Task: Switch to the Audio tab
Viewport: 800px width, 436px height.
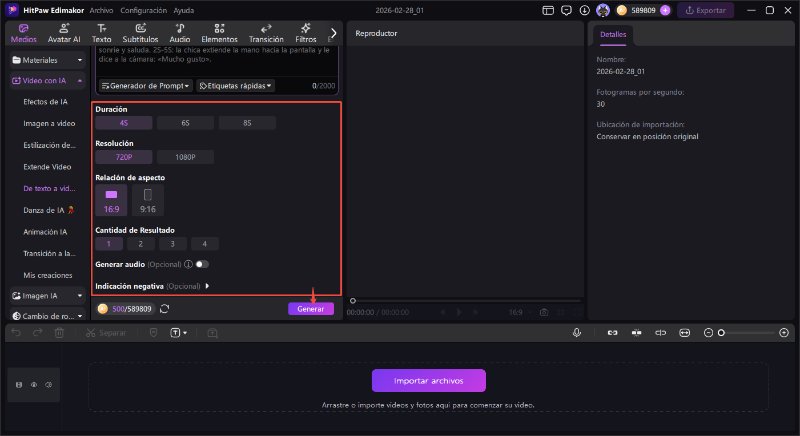Action: [x=180, y=33]
